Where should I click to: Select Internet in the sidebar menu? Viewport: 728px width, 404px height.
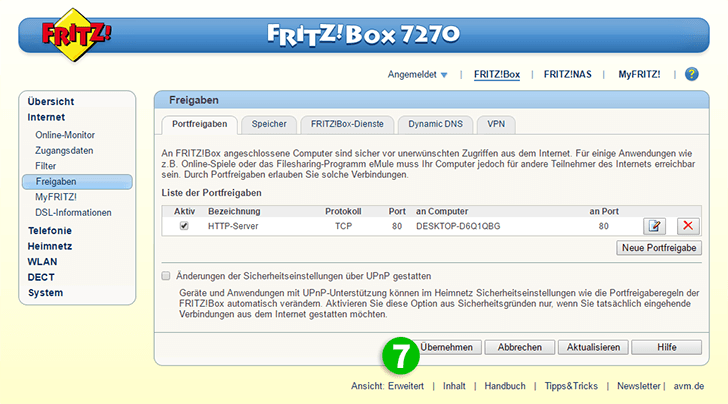(46, 117)
